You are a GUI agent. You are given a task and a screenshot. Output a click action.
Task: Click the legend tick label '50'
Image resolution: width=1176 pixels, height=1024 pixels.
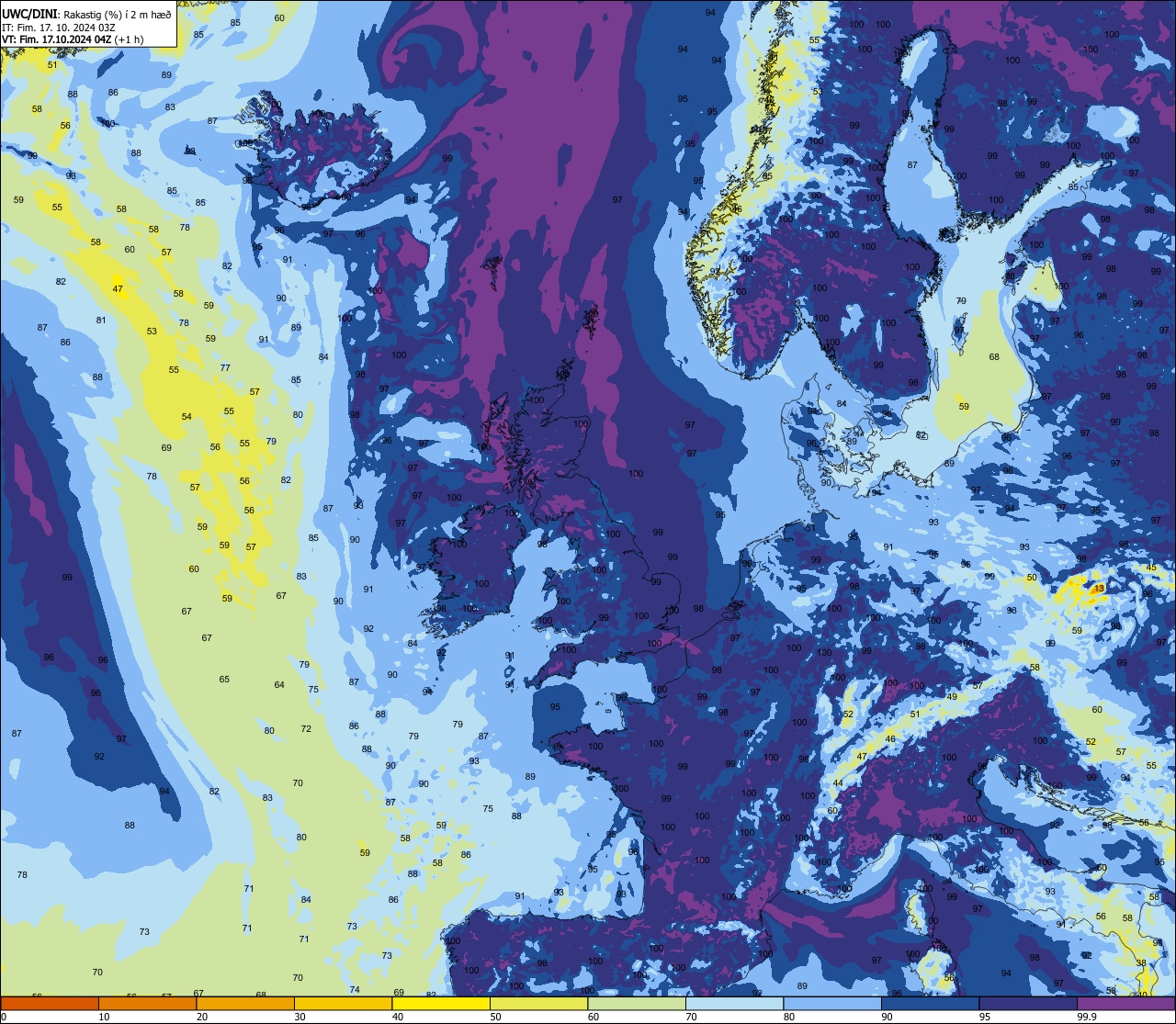pos(495,1017)
